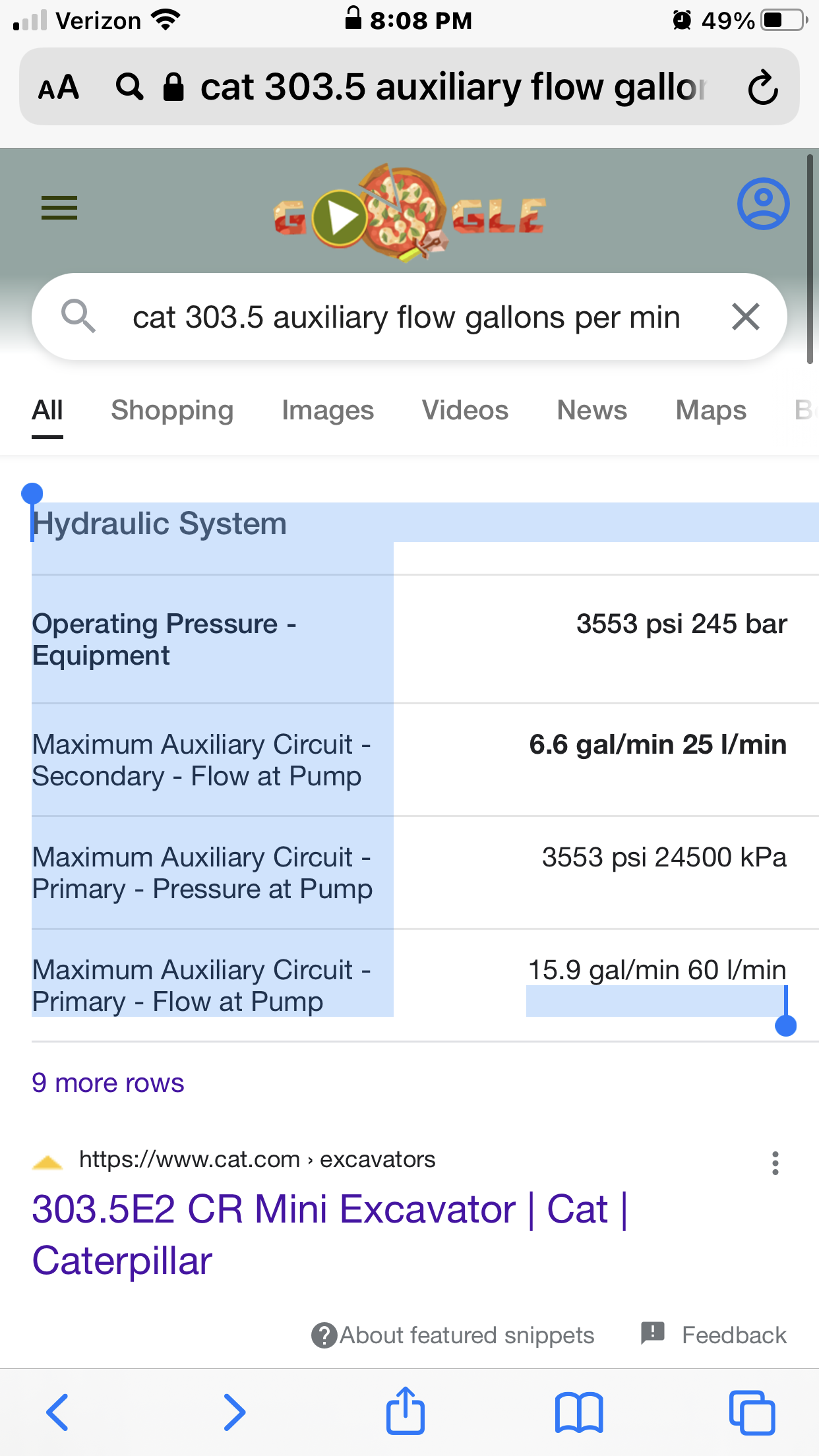819x1456 pixels.
Task: Open the Google account profile icon
Action: point(763,204)
